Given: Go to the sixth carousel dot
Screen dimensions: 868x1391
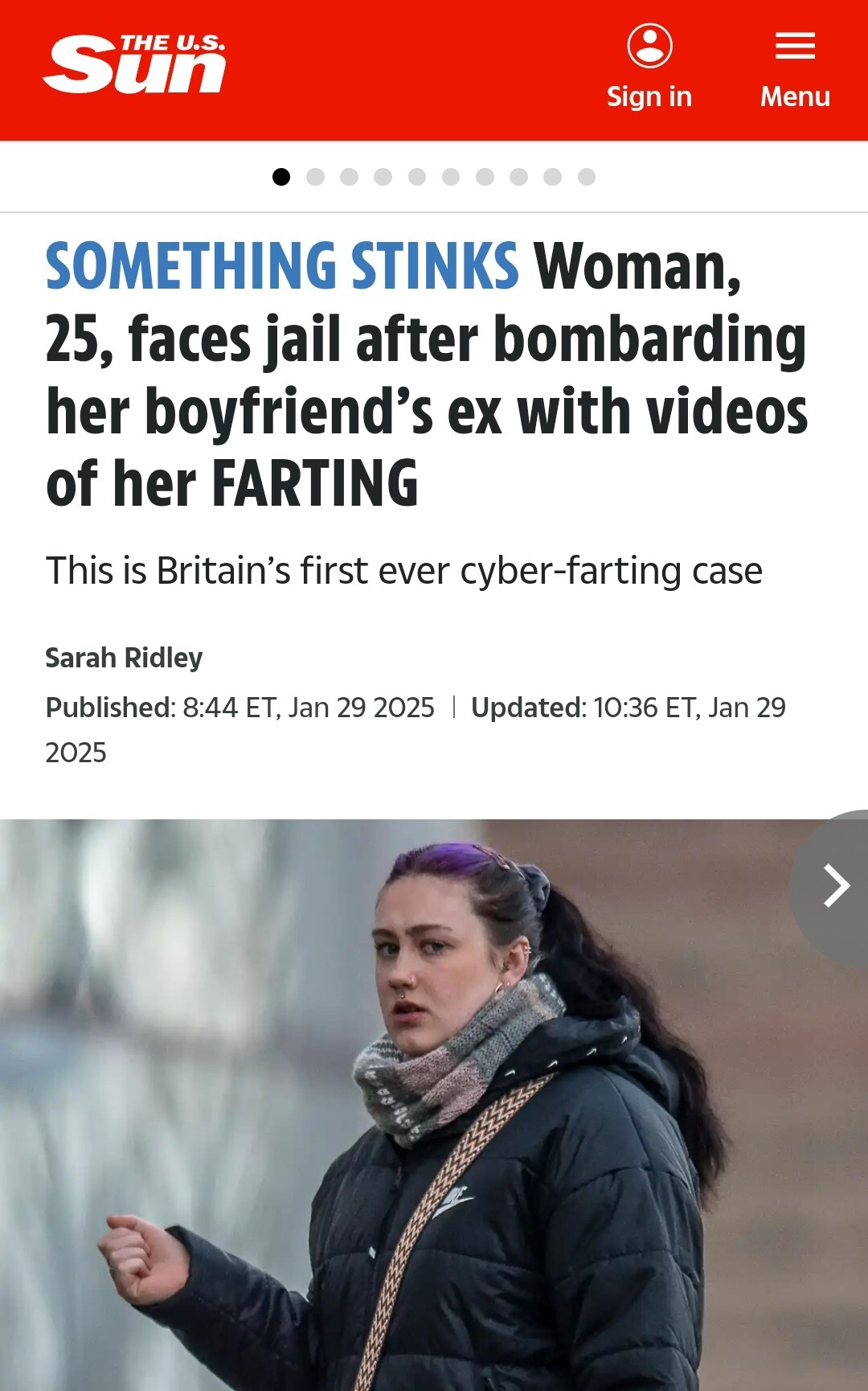Looking at the screenshot, I should click(x=451, y=177).
